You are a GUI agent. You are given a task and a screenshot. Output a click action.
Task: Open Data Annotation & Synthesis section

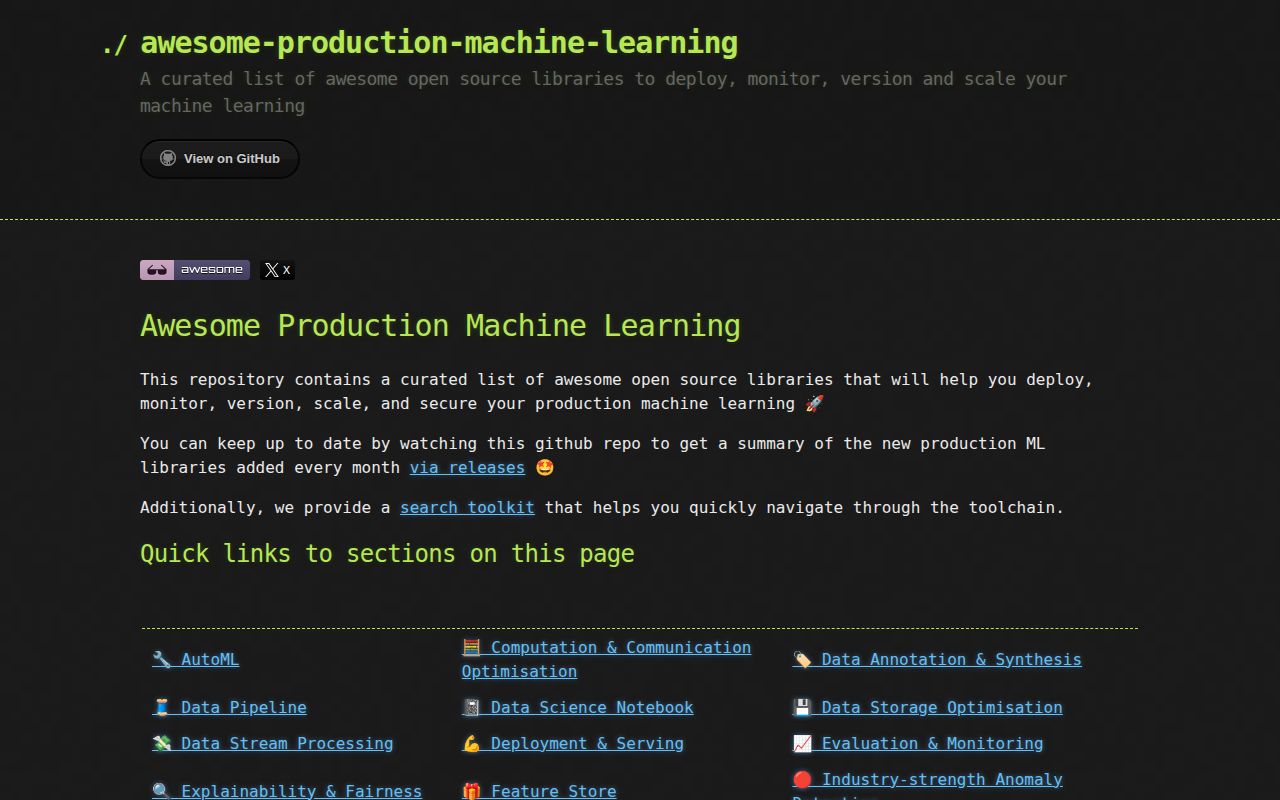pos(937,659)
